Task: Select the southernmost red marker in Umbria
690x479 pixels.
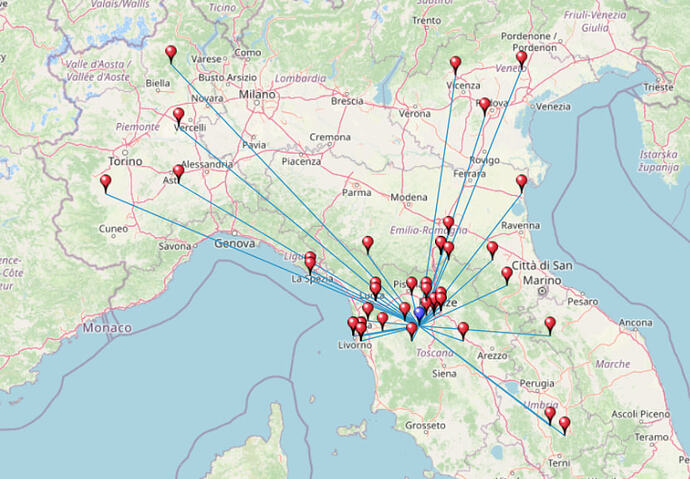Action: click(x=564, y=424)
